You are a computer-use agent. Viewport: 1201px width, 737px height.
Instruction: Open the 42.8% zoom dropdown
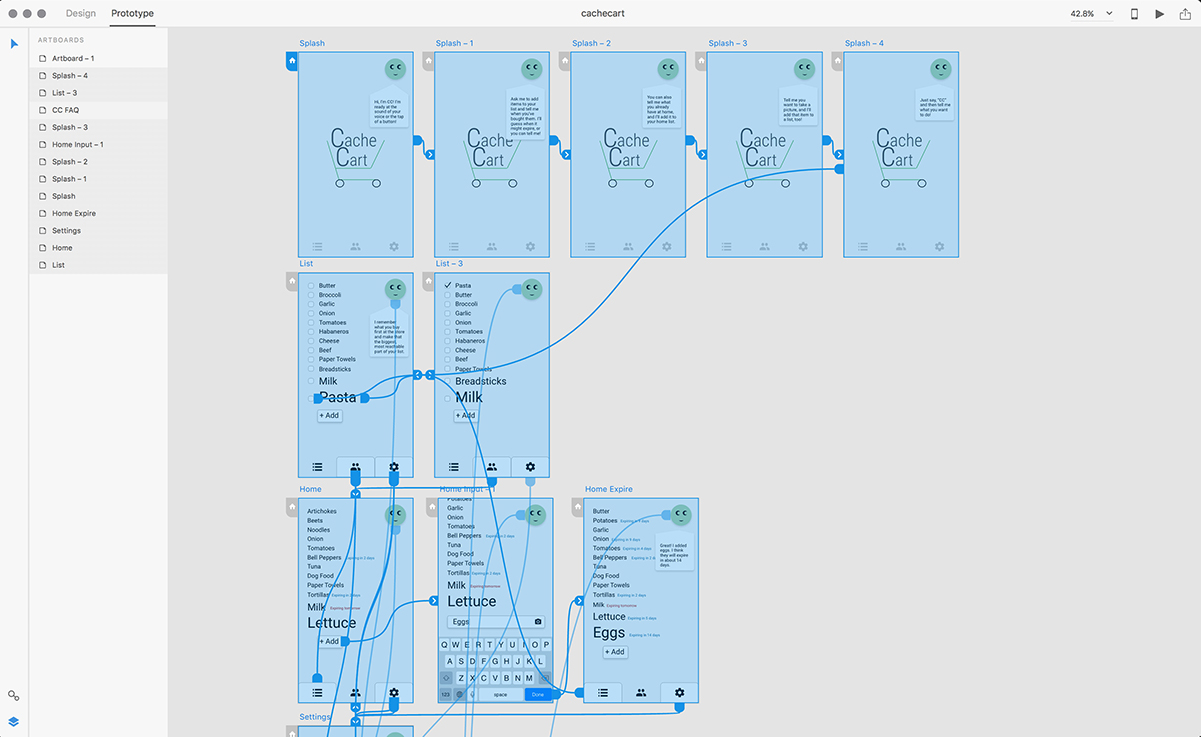coord(1091,14)
